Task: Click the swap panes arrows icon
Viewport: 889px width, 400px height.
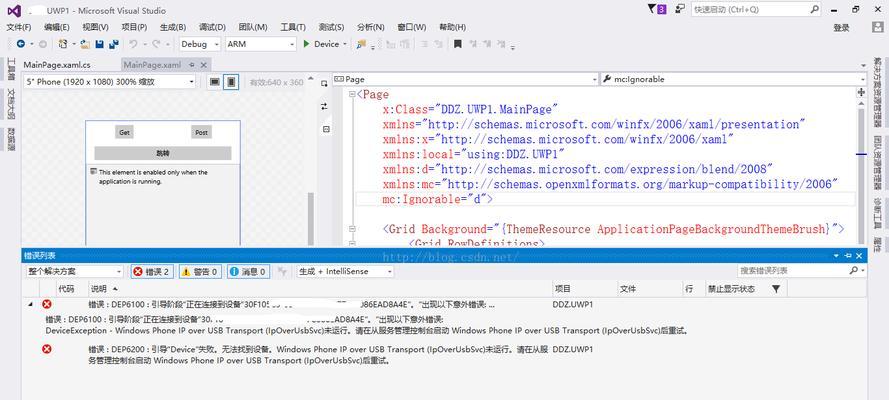Action: tap(324, 106)
